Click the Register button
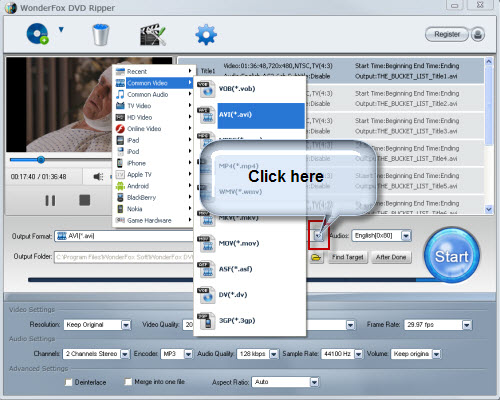500x400 pixels. coord(447,34)
